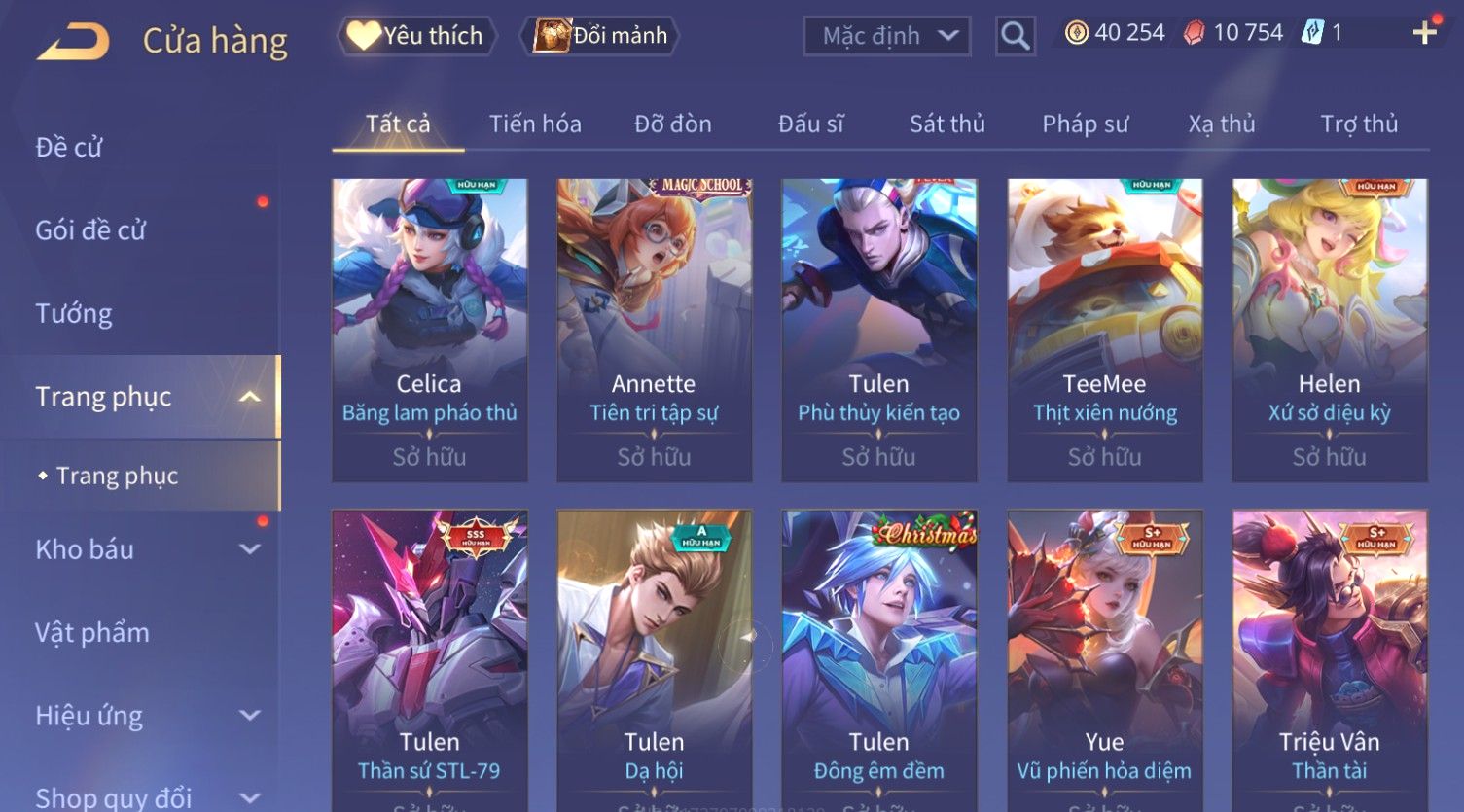The image size is (1464, 812).
Task: Open the Mặc định sort dropdown
Action: [x=887, y=36]
